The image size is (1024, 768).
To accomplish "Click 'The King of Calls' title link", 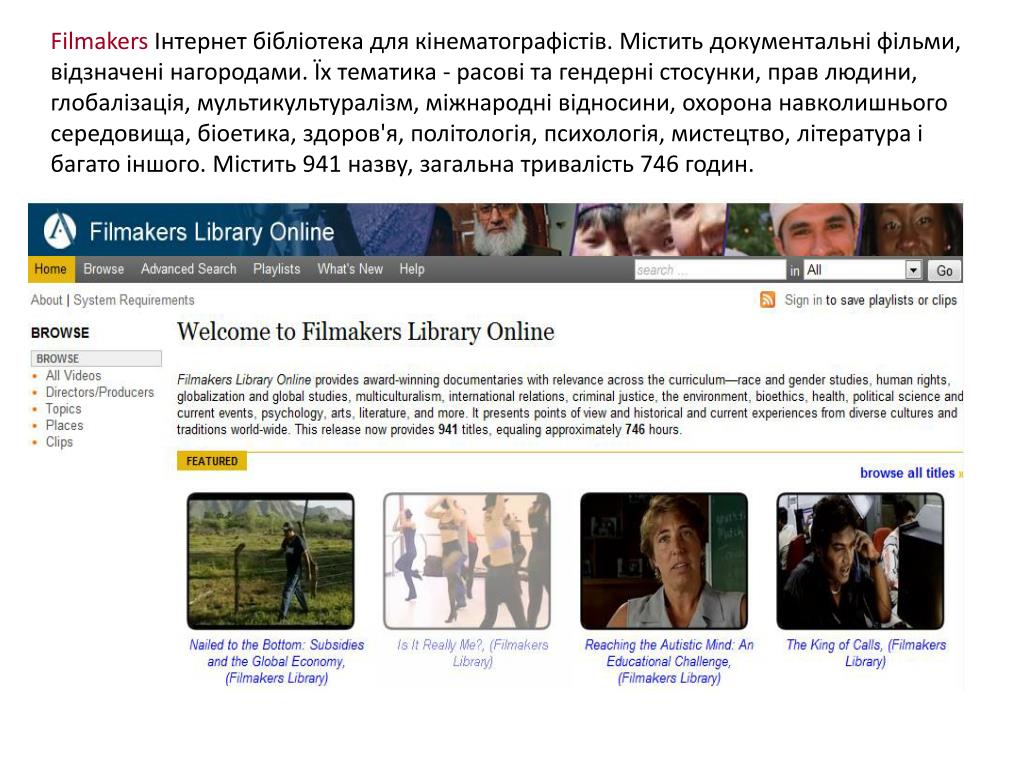I will click(866, 653).
